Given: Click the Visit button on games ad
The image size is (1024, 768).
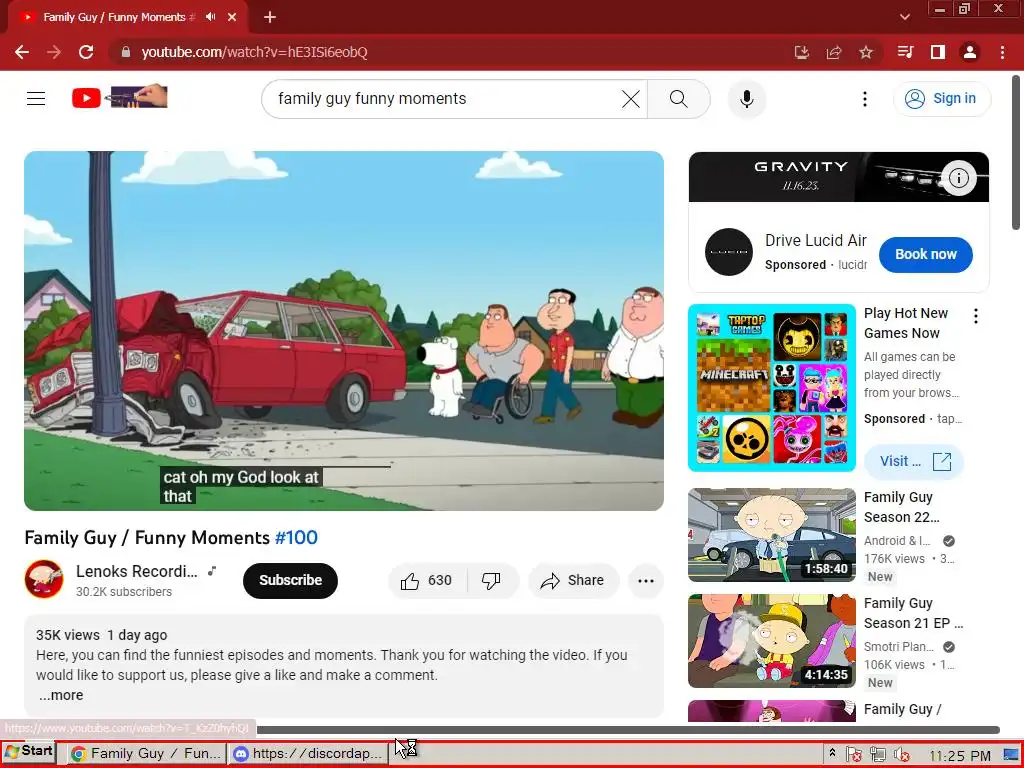Looking at the screenshot, I should point(914,461).
